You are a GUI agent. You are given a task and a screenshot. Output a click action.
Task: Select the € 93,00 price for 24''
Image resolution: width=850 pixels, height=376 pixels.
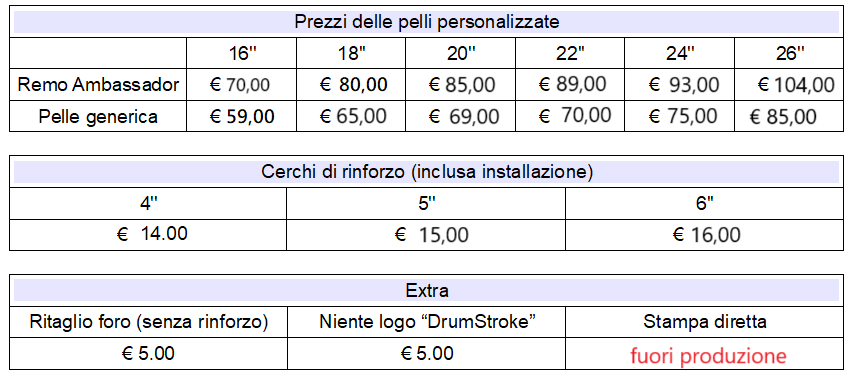click(684, 85)
